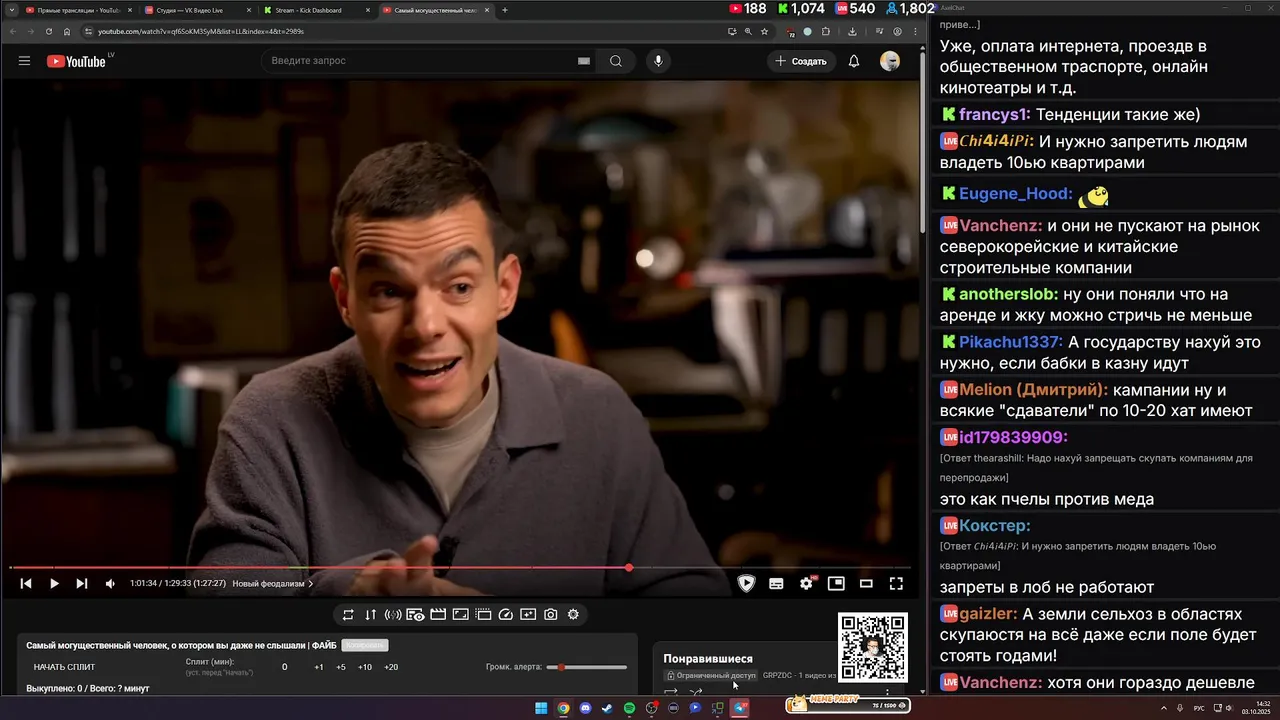1280x720 pixels.
Task: Toggle shuffle icon in the 'Понравившиеся' playlist
Action: (x=696, y=692)
